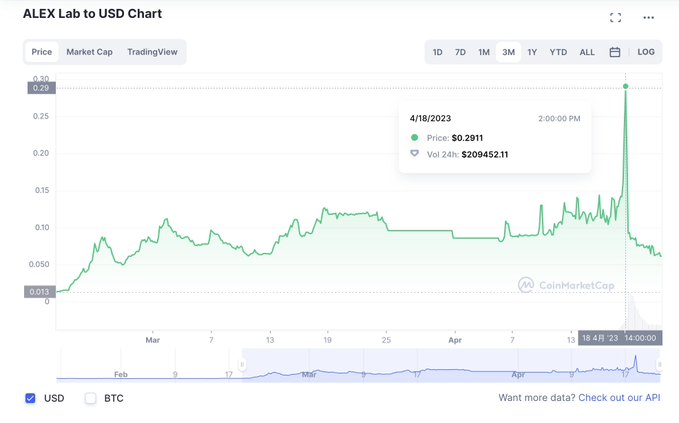Click the 0.25 price axis label
Image resolution: width=679 pixels, height=423 pixels.
pos(41,116)
